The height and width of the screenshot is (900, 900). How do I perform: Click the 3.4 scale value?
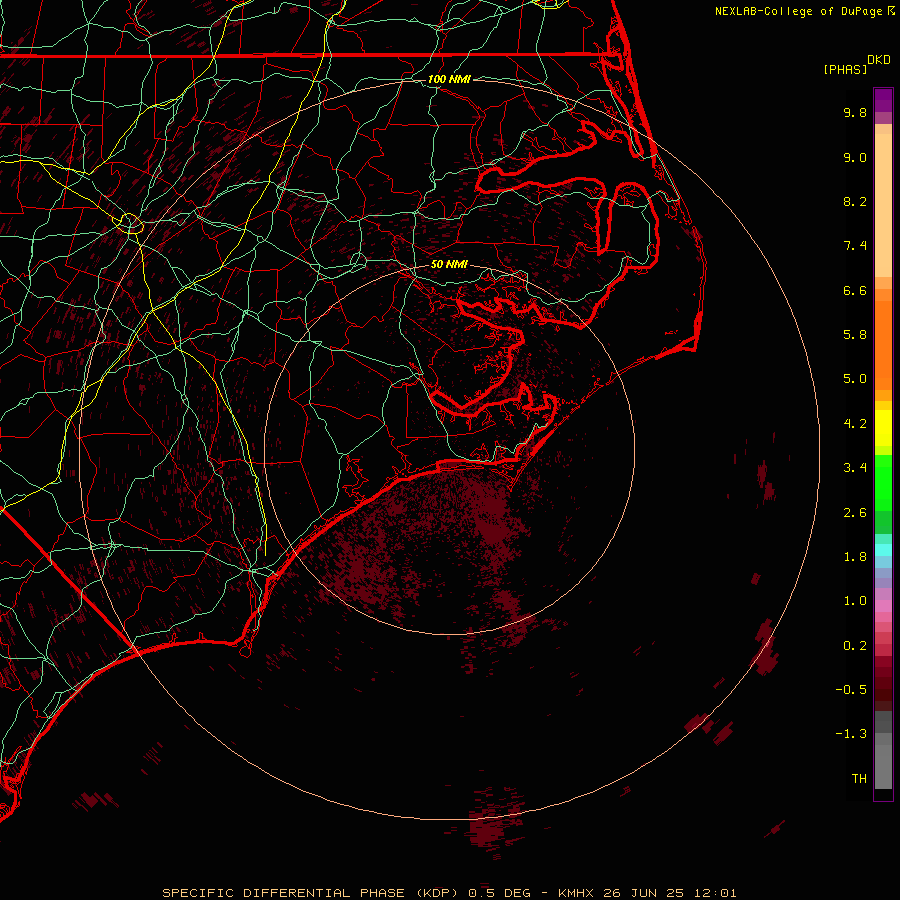(x=855, y=468)
